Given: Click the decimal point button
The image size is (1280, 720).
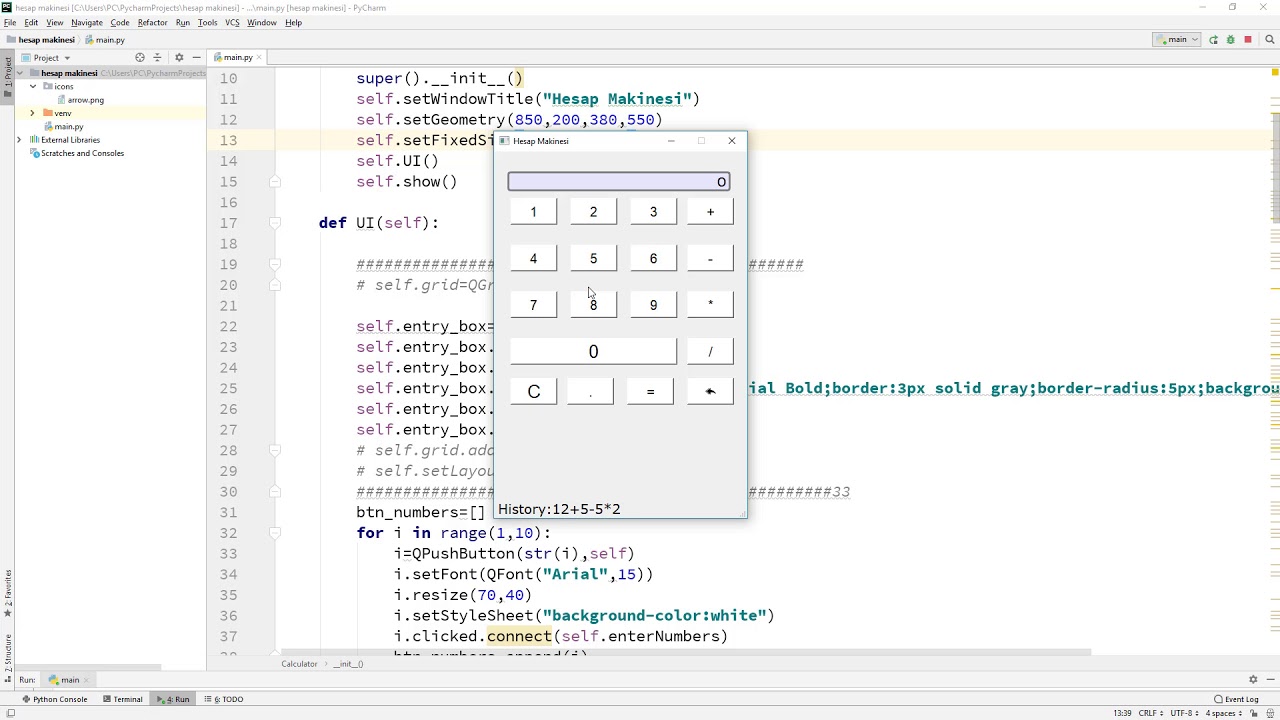Looking at the screenshot, I should tap(590, 391).
